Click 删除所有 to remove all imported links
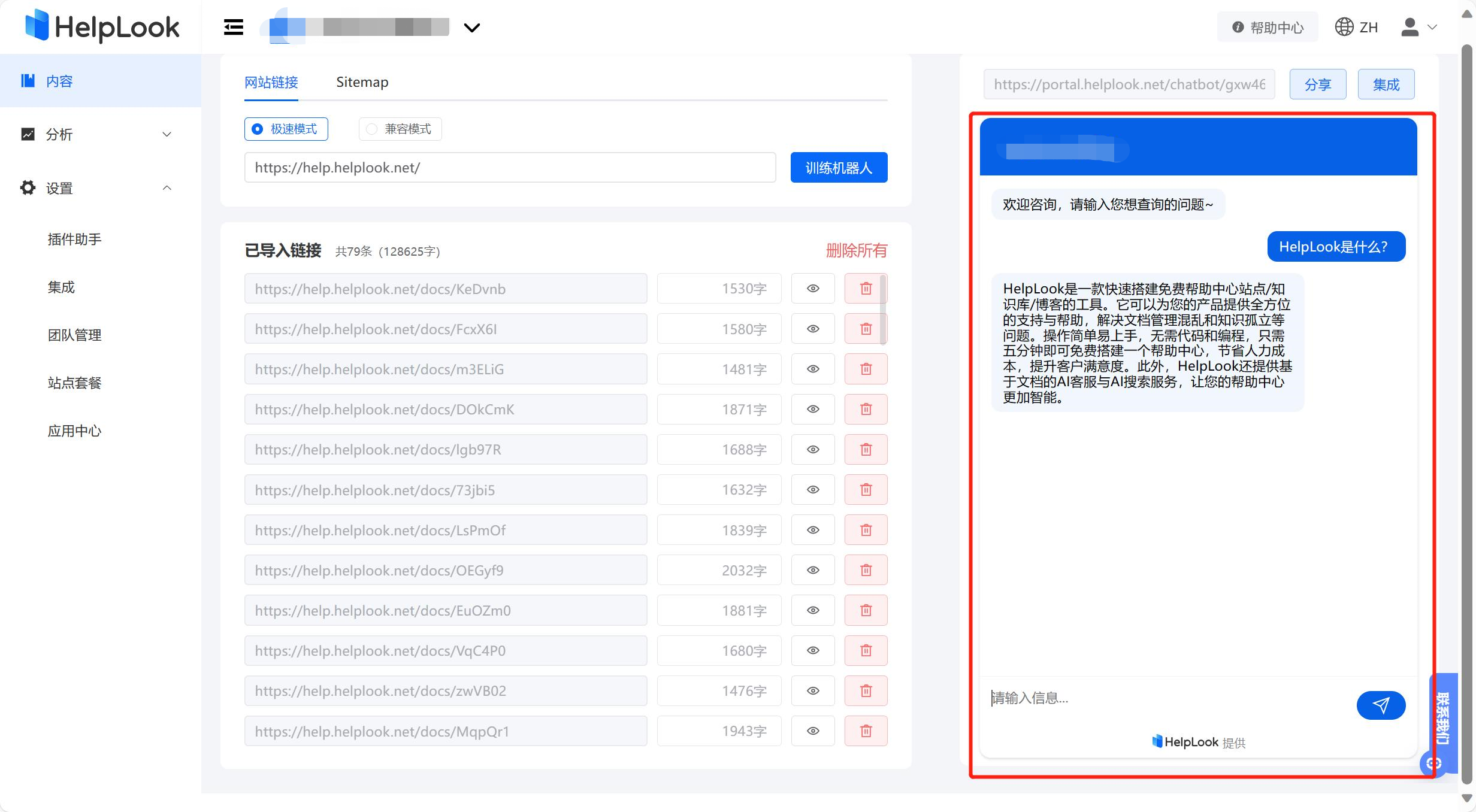 pos(856,251)
